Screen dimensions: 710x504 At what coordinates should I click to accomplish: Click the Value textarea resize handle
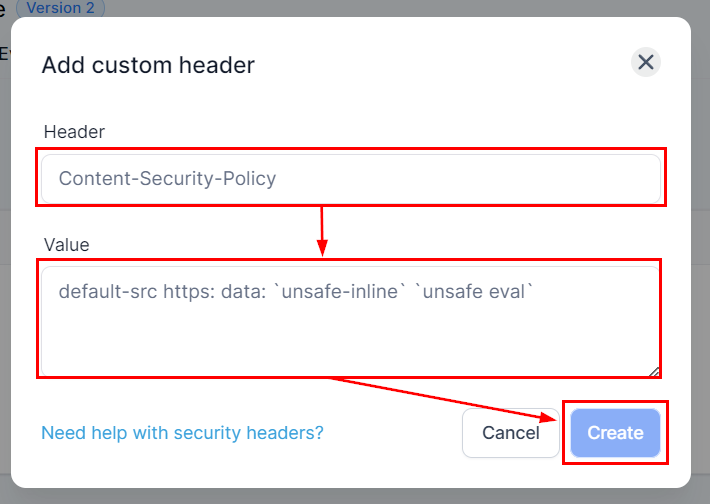pyautogui.click(x=654, y=372)
